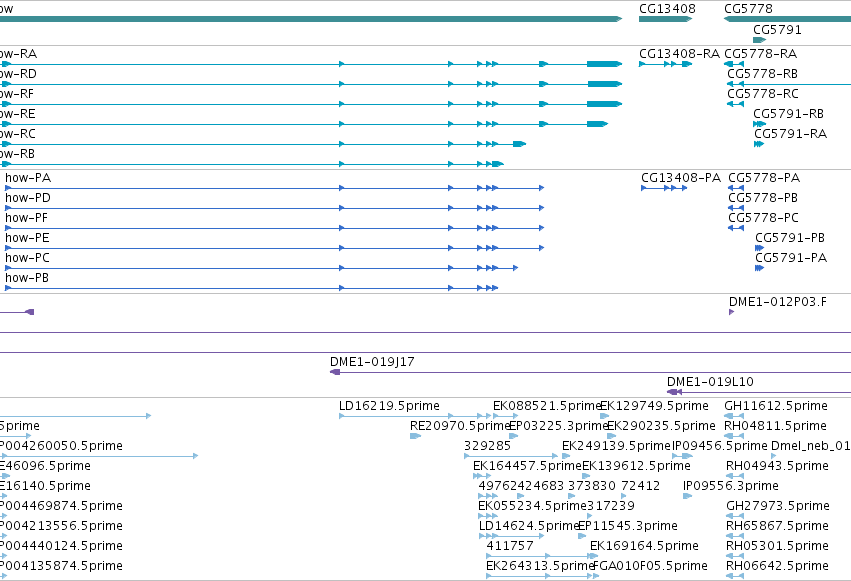Select the EK164457.5prime EST label

click(527, 466)
